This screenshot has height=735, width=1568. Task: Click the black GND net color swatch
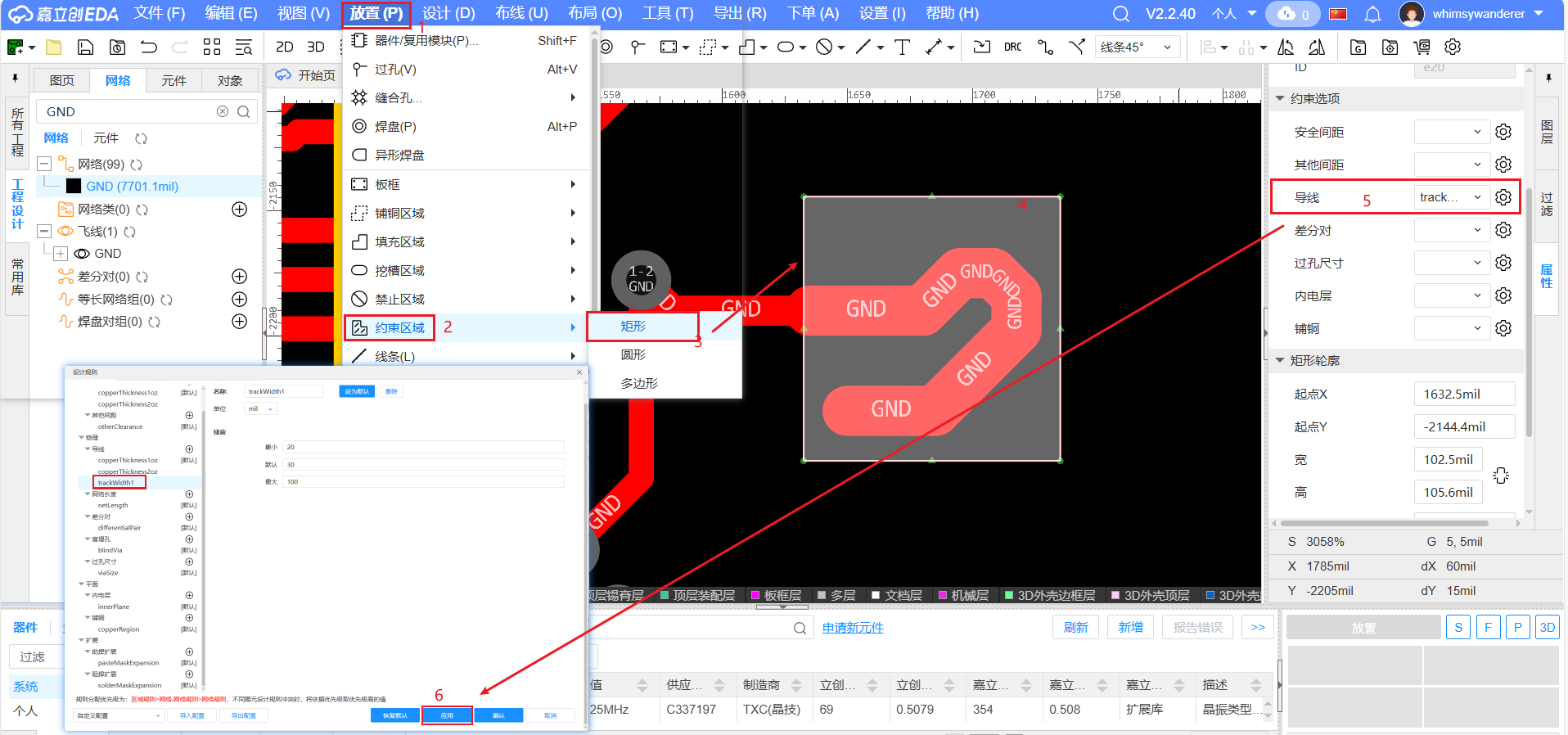[74, 187]
